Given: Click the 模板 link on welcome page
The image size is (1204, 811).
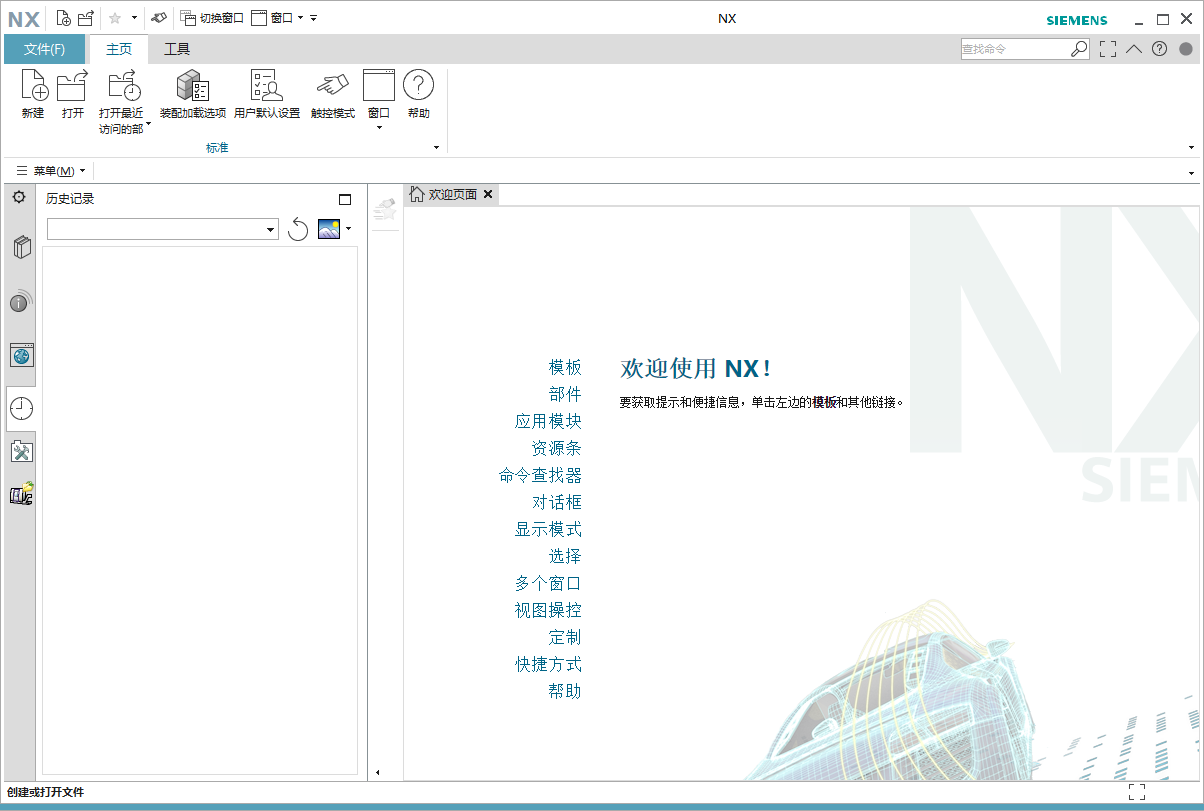Looking at the screenshot, I should 565,368.
